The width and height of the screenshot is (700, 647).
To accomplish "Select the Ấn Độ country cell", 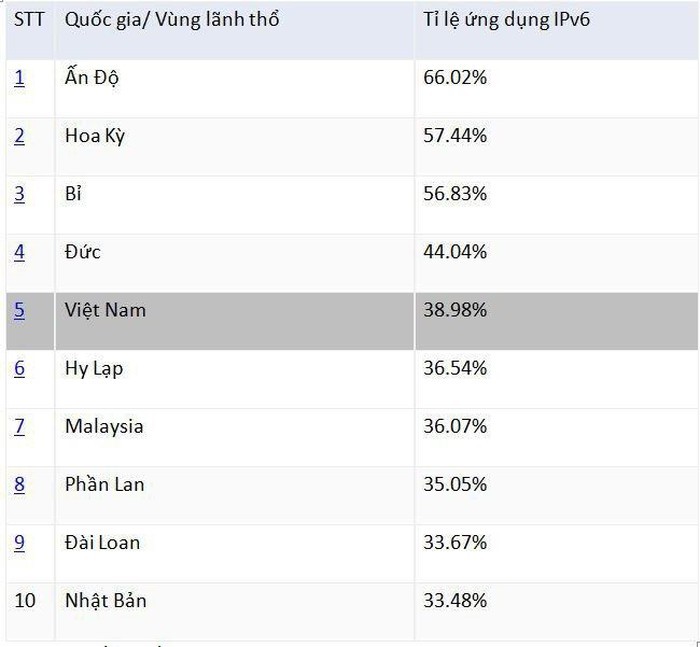I will (x=91, y=77).
